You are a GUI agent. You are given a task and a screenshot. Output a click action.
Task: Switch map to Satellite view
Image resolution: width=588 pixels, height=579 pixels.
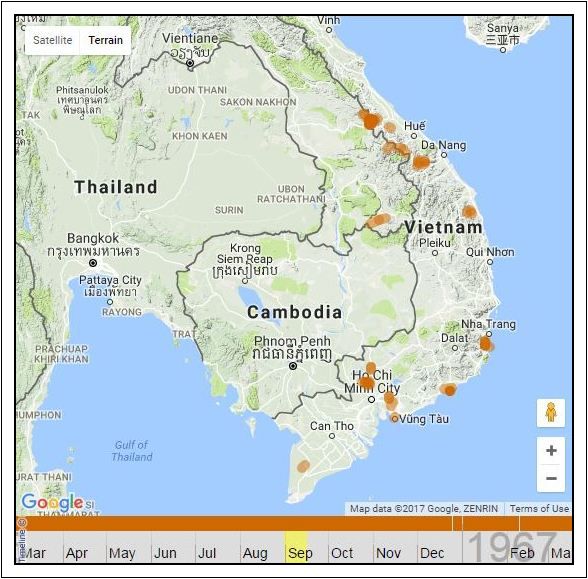(52, 40)
